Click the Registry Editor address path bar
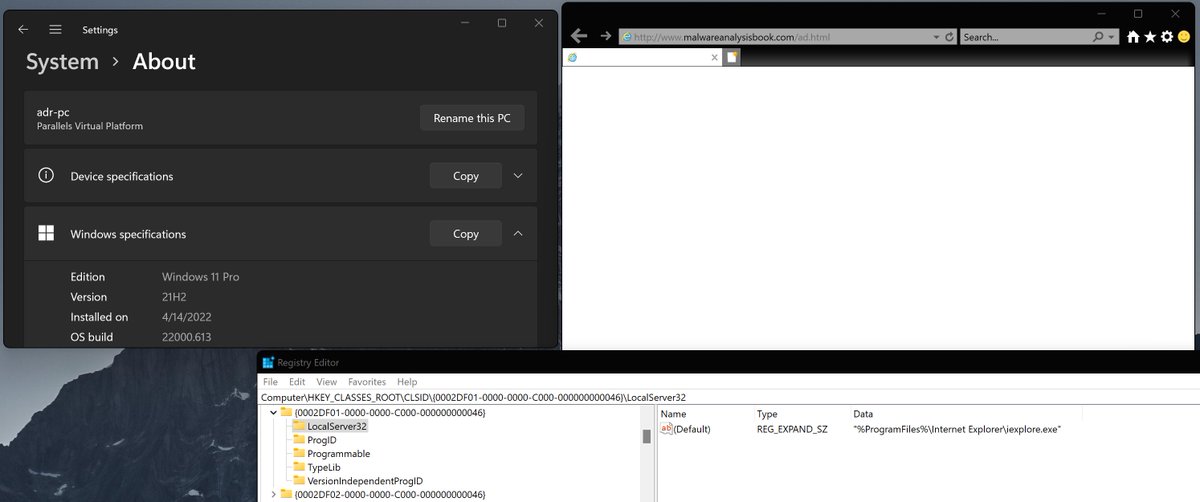Image resolution: width=1200 pixels, height=502 pixels. point(729,397)
